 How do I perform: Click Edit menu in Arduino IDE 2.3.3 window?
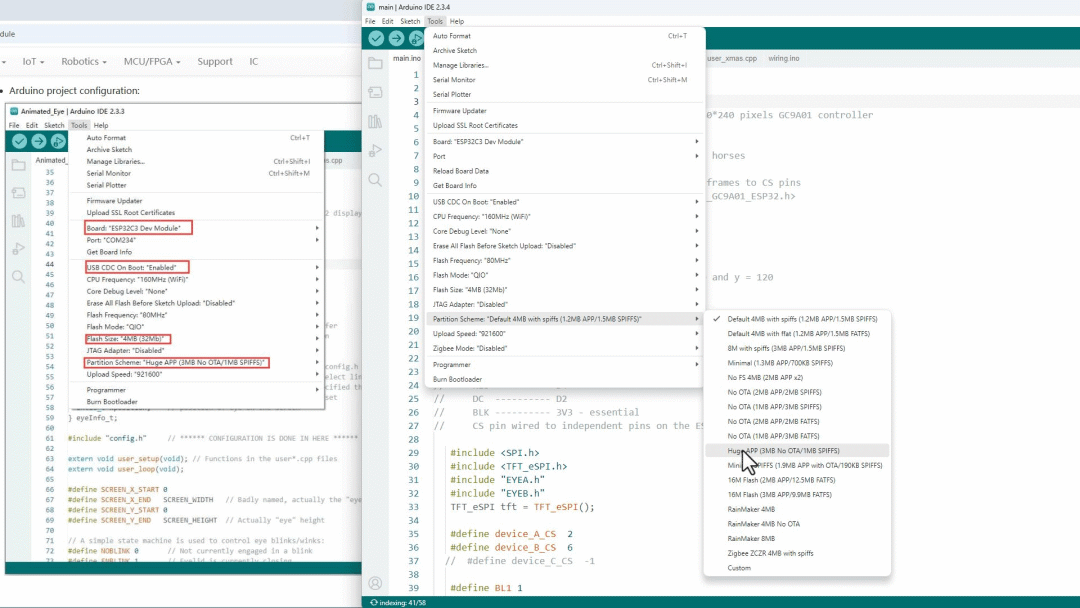coord(32,125)
